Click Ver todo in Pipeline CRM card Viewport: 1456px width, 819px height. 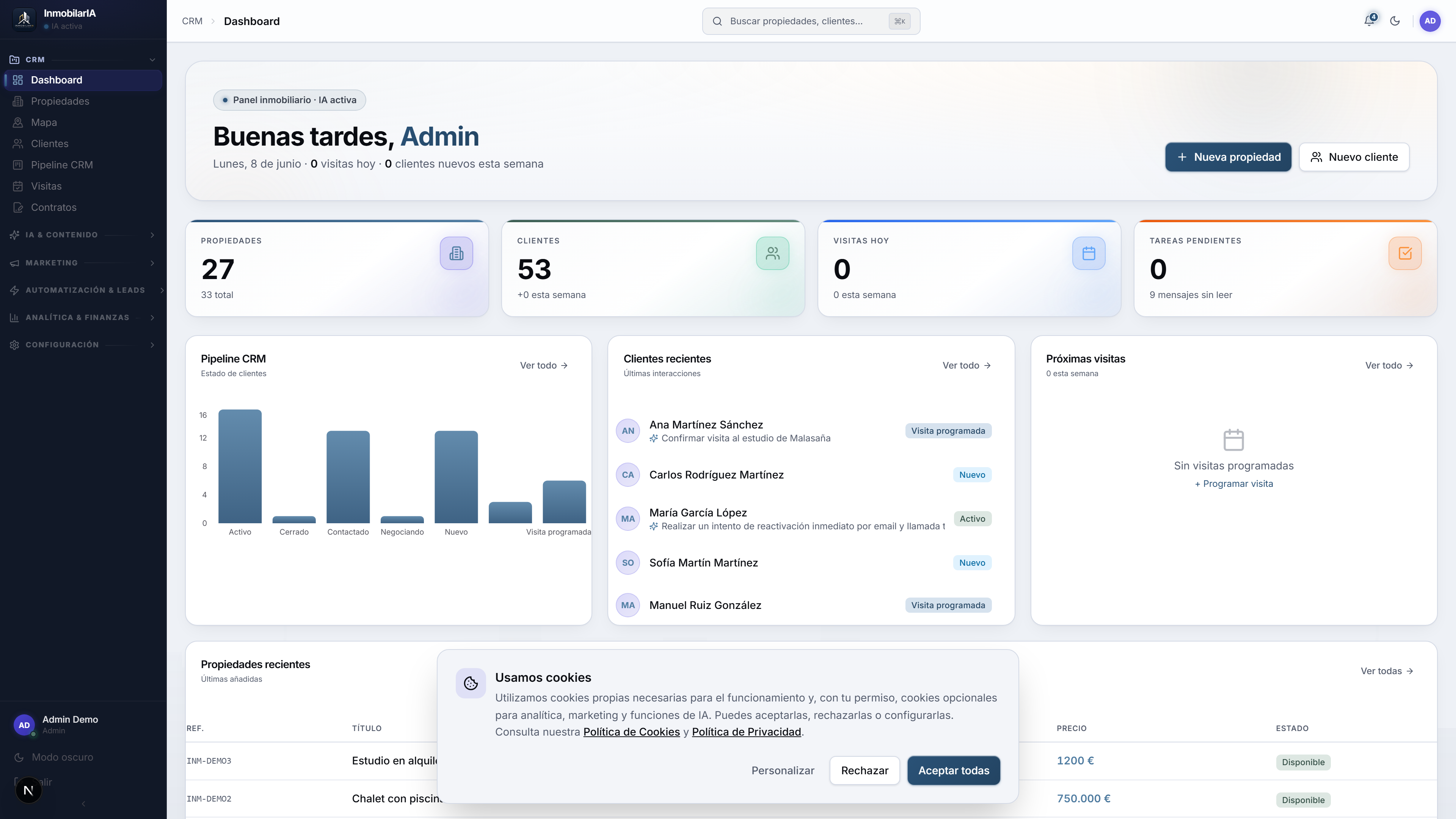pyautogui.click(x=544, y=366)
